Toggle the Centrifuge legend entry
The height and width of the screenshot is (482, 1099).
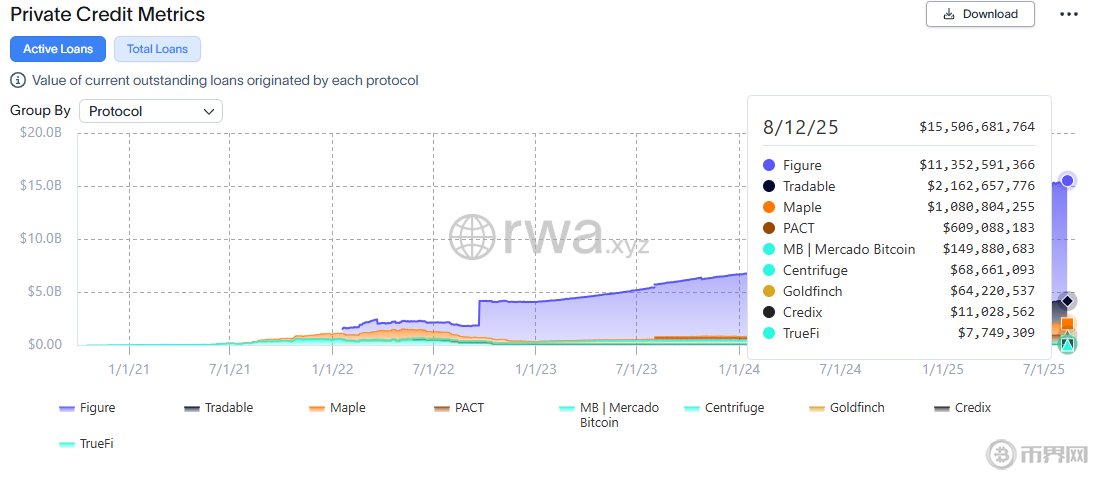click(724, 408)
